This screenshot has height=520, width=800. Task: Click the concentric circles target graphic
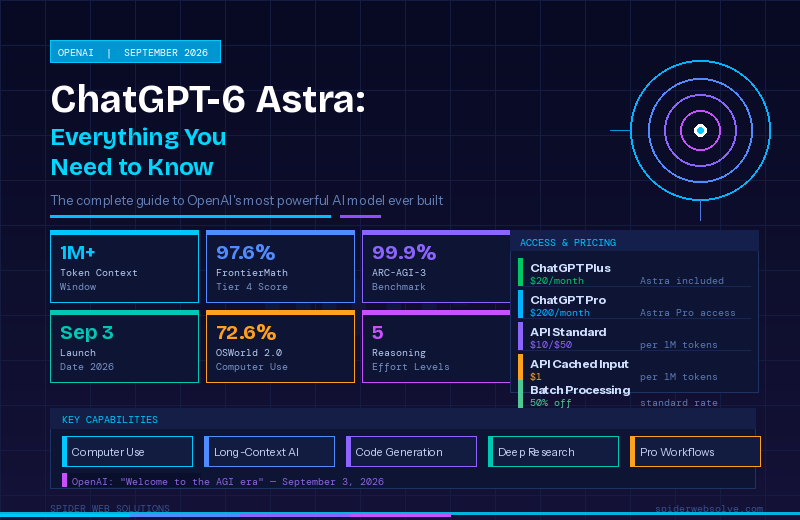point(701,131)
